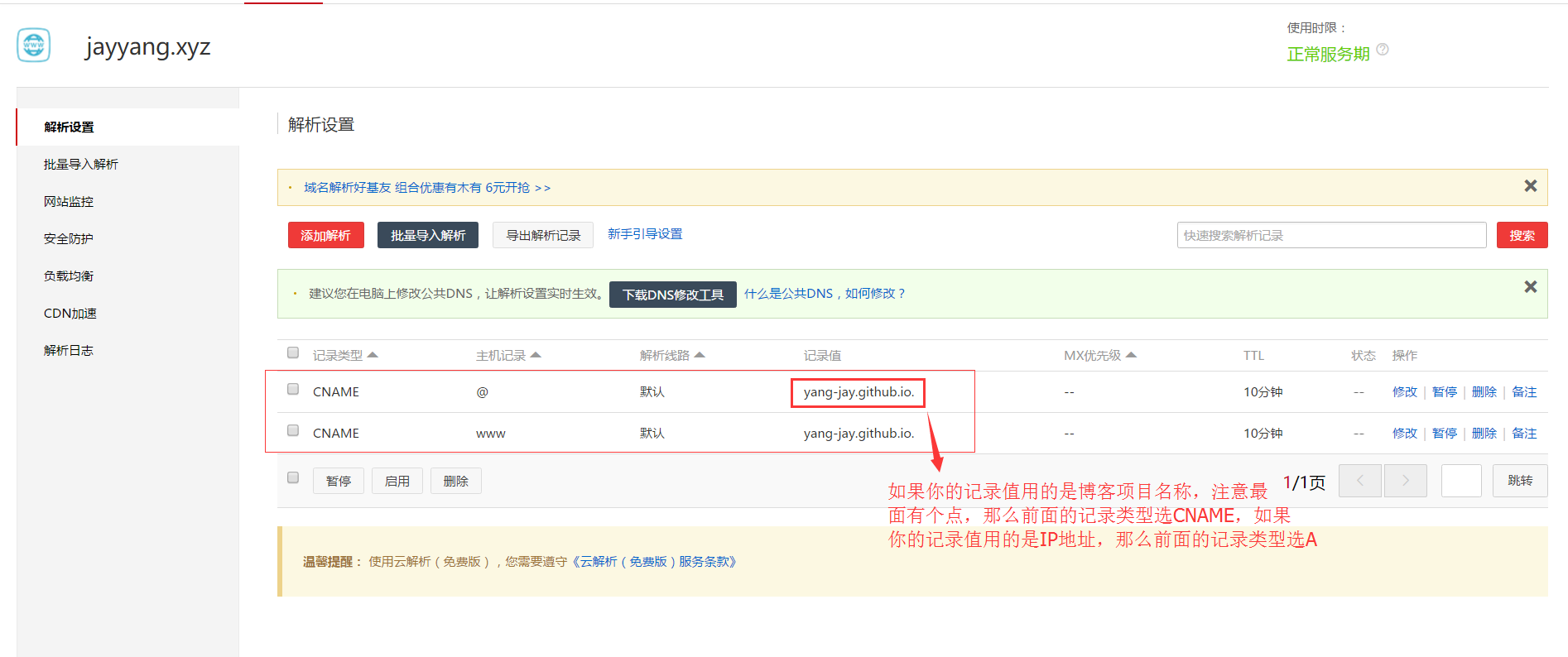
Task: Go to the next page arrow
Action: pos(1405,481)
